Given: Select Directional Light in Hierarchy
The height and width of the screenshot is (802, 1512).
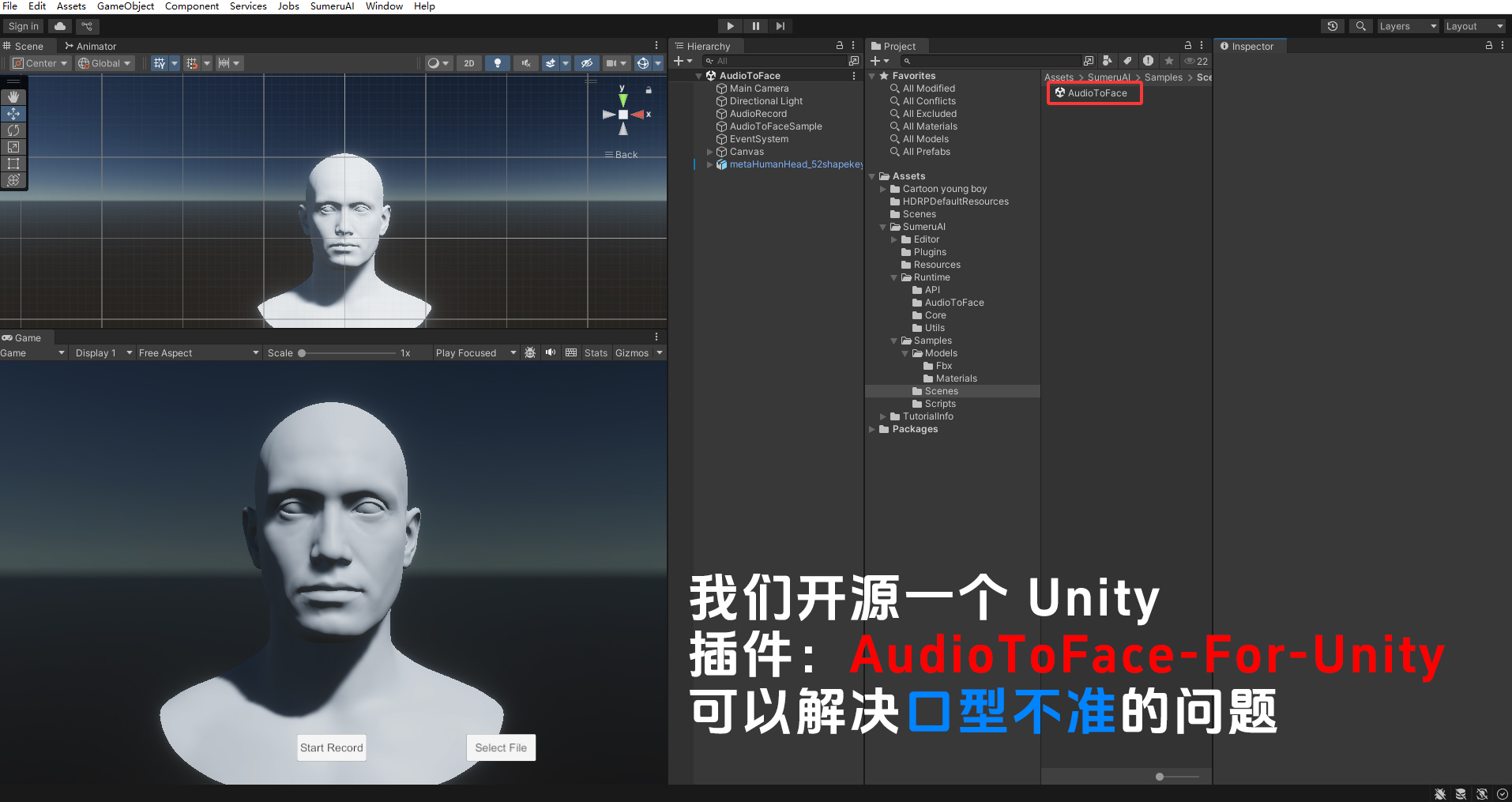Looking at the screenshot, I should pyautogui.click(x=765, y=101).
